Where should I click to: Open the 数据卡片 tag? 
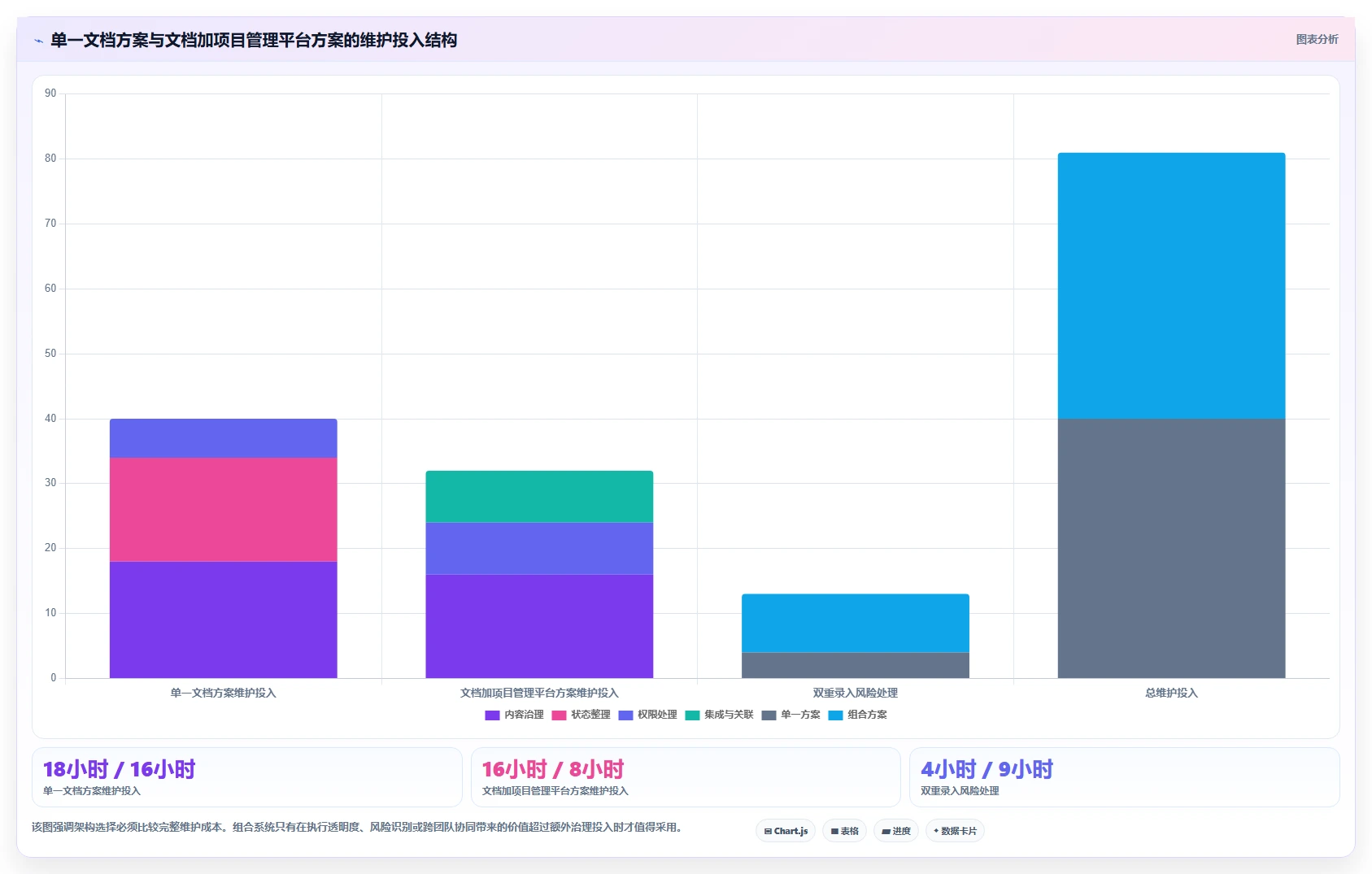pyautogui.click(x=955, y=831)
